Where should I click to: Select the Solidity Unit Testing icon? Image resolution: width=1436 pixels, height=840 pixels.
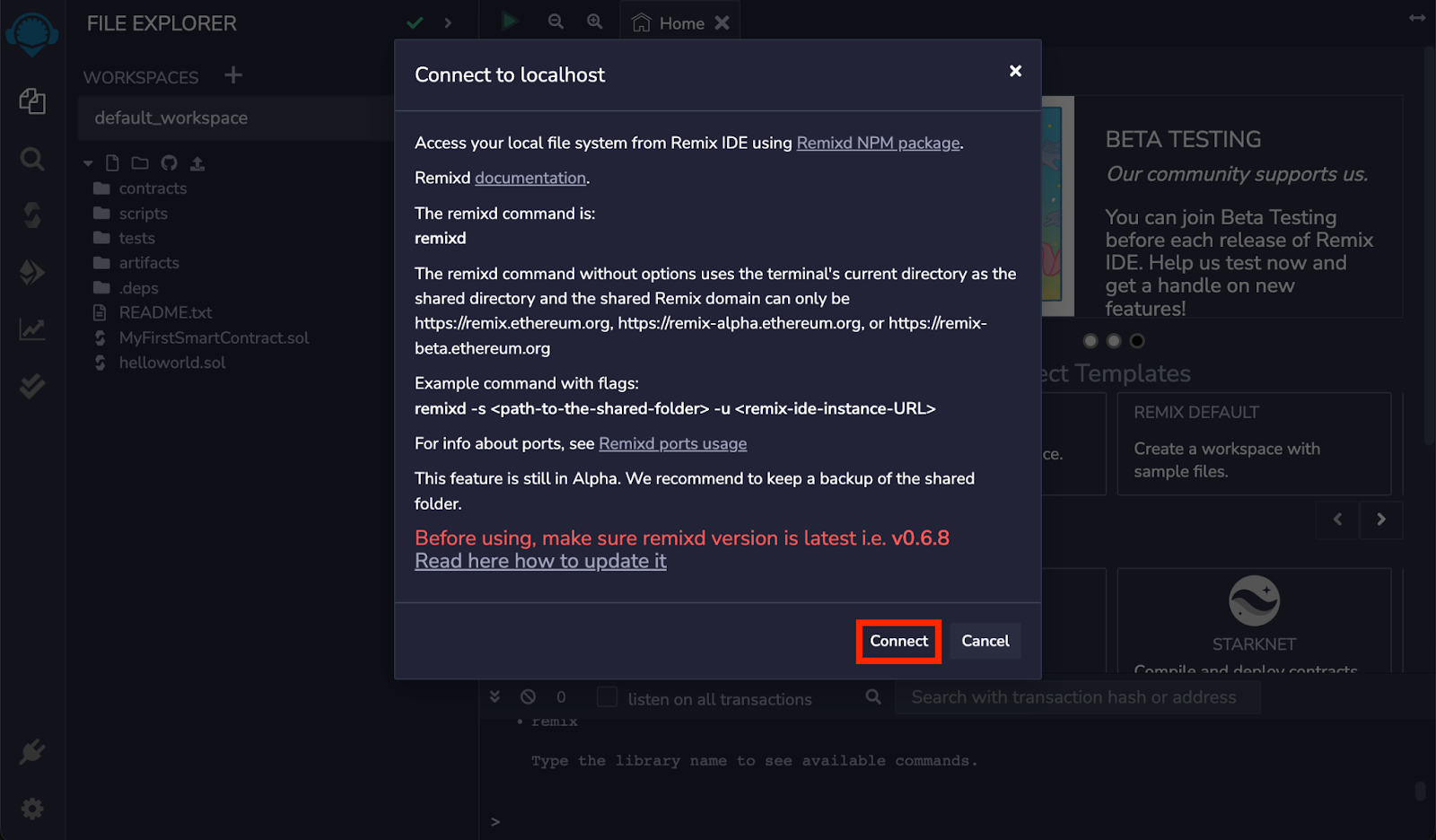pyautogui.click(x=32, y=386)
